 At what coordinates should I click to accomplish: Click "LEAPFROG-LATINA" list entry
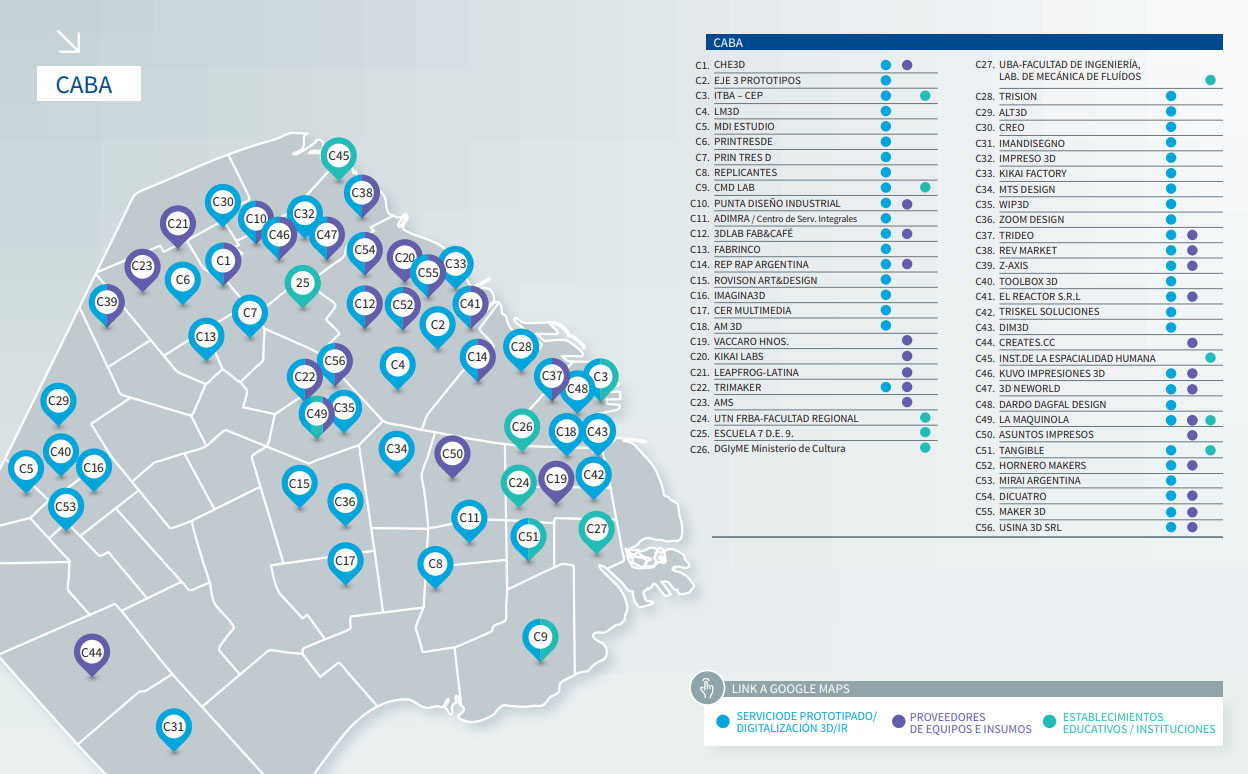756,372
